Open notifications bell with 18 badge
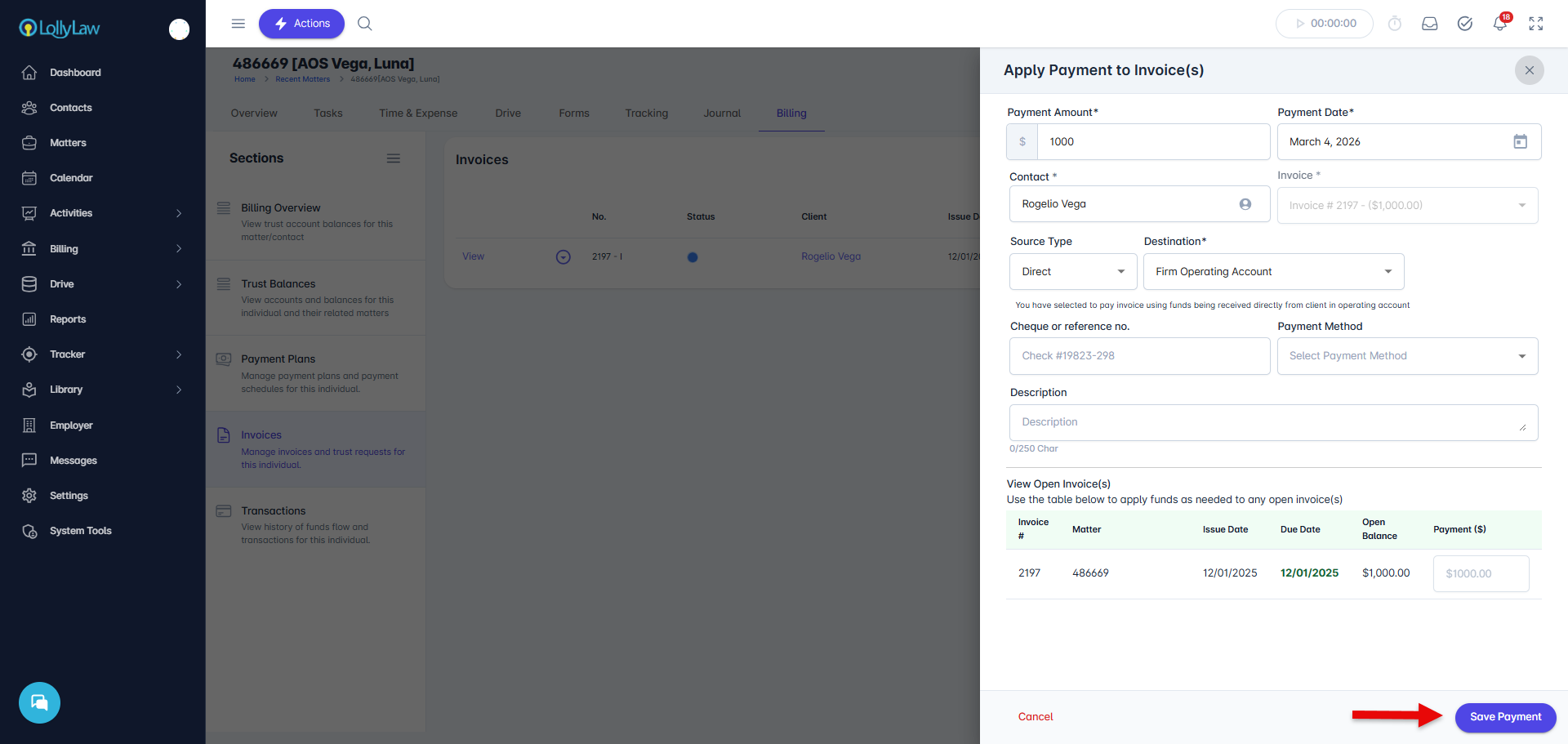Screen dimensions: 1568x744 pos(1500,23)
